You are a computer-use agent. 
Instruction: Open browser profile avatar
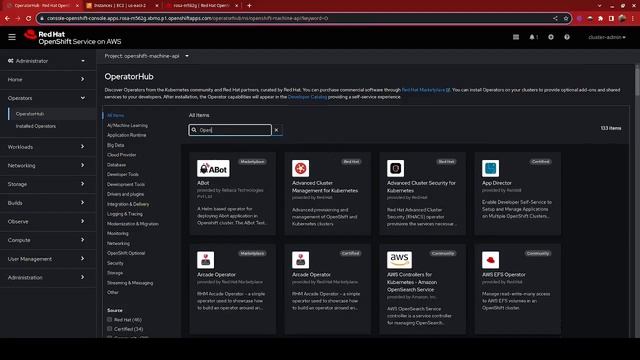(x=622, y=18)
